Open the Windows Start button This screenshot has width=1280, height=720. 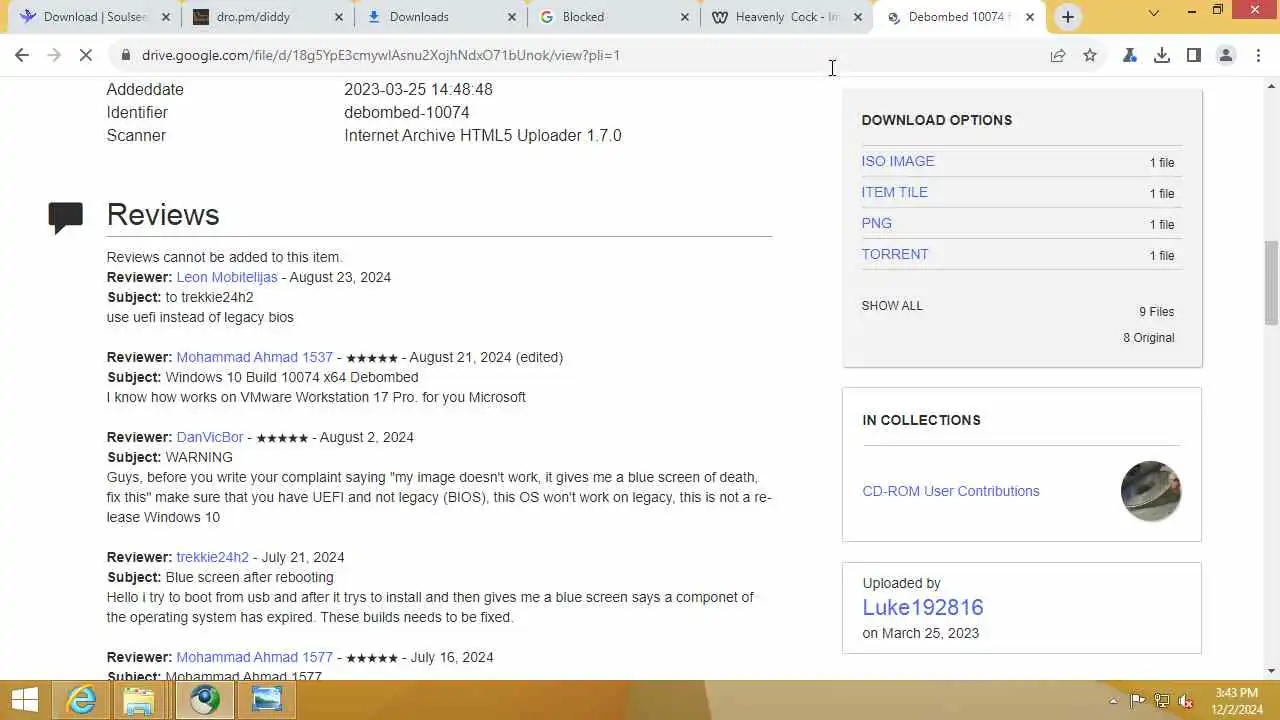coord(24,700)
